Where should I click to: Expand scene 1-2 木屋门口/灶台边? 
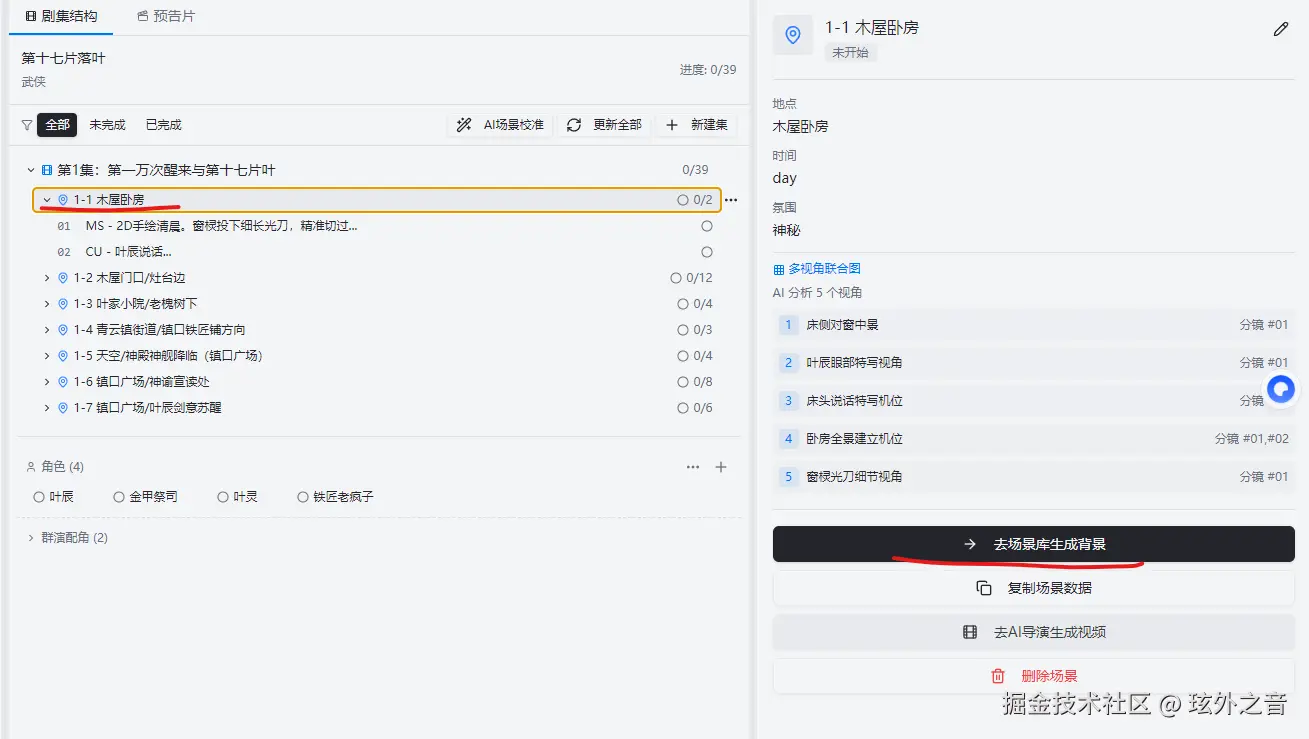(x=46, y=277)
